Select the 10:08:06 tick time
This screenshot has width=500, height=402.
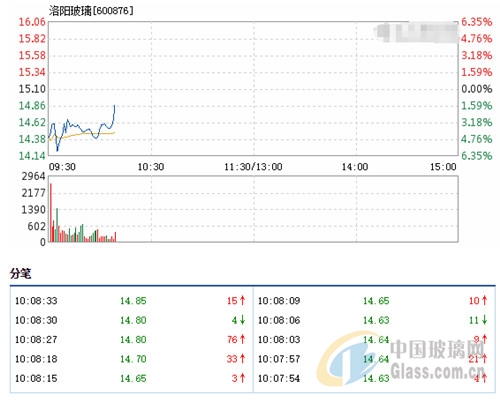279,320
